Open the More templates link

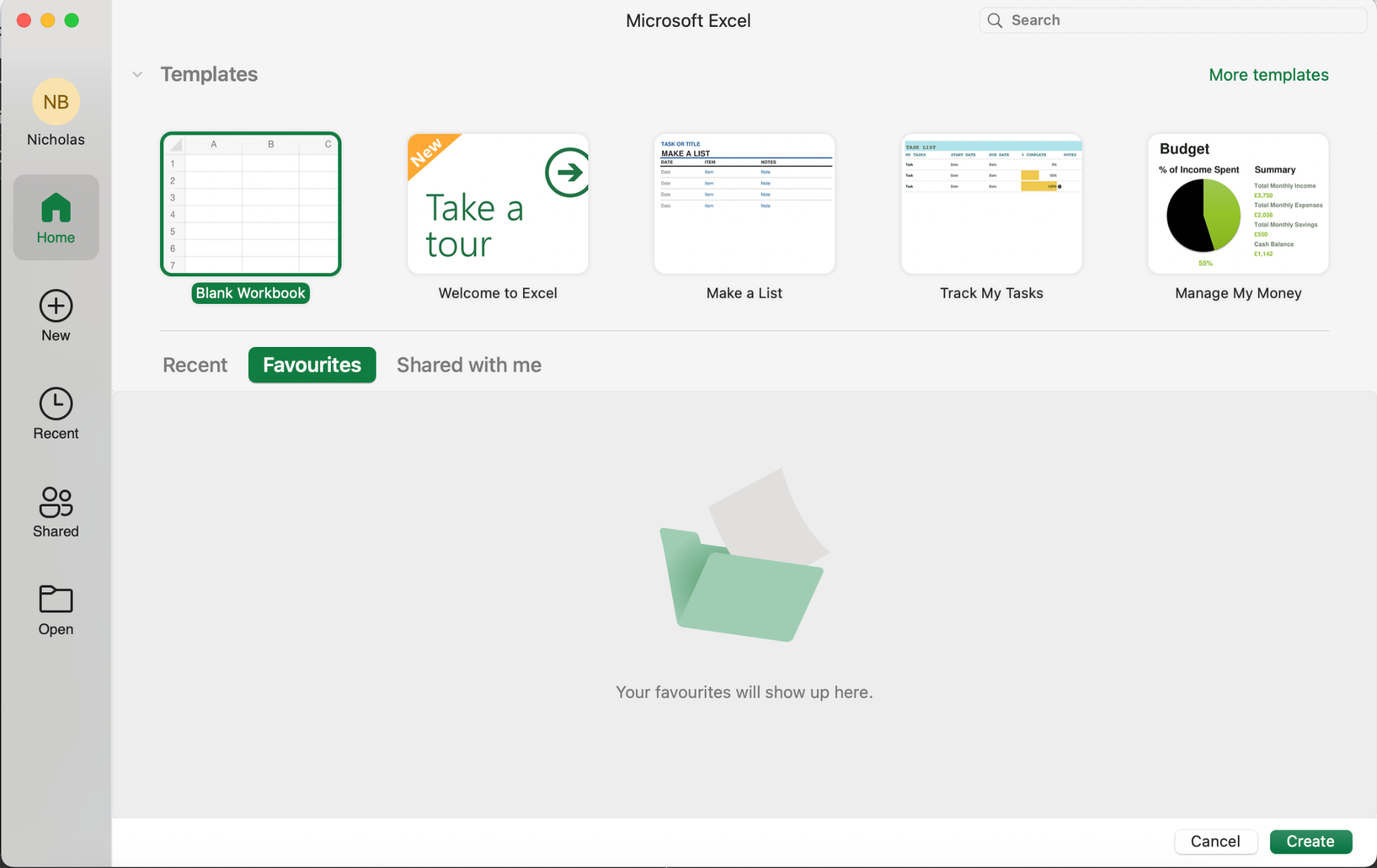click(1268, 75)
